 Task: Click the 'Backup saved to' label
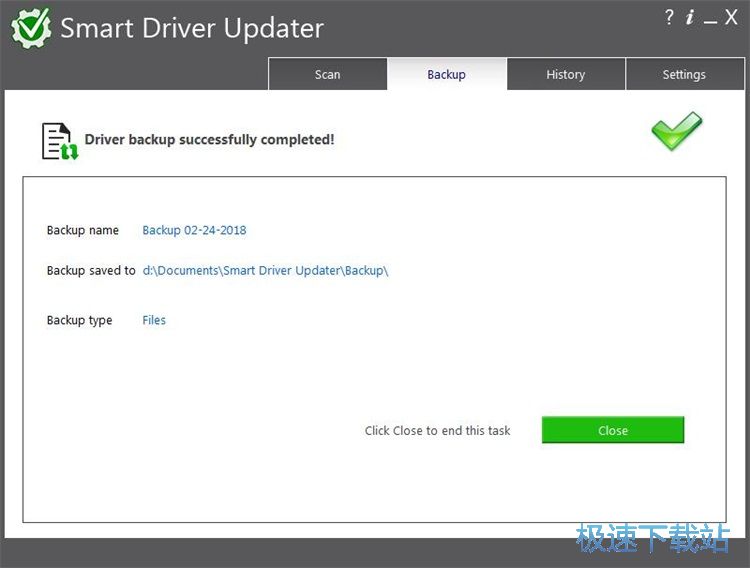click(x=91, y=270)
